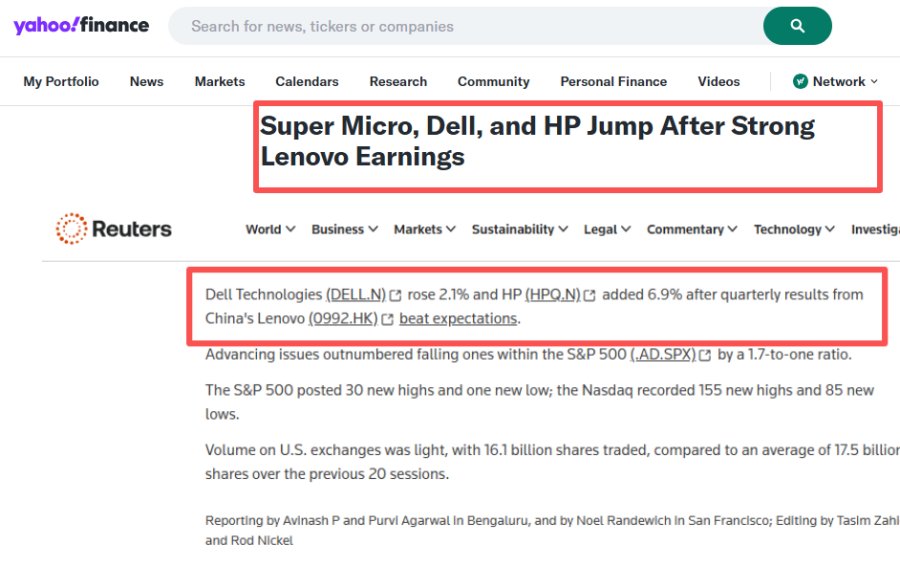Focus the news and tickers search field
900x566 pixels.
(465, 26)
